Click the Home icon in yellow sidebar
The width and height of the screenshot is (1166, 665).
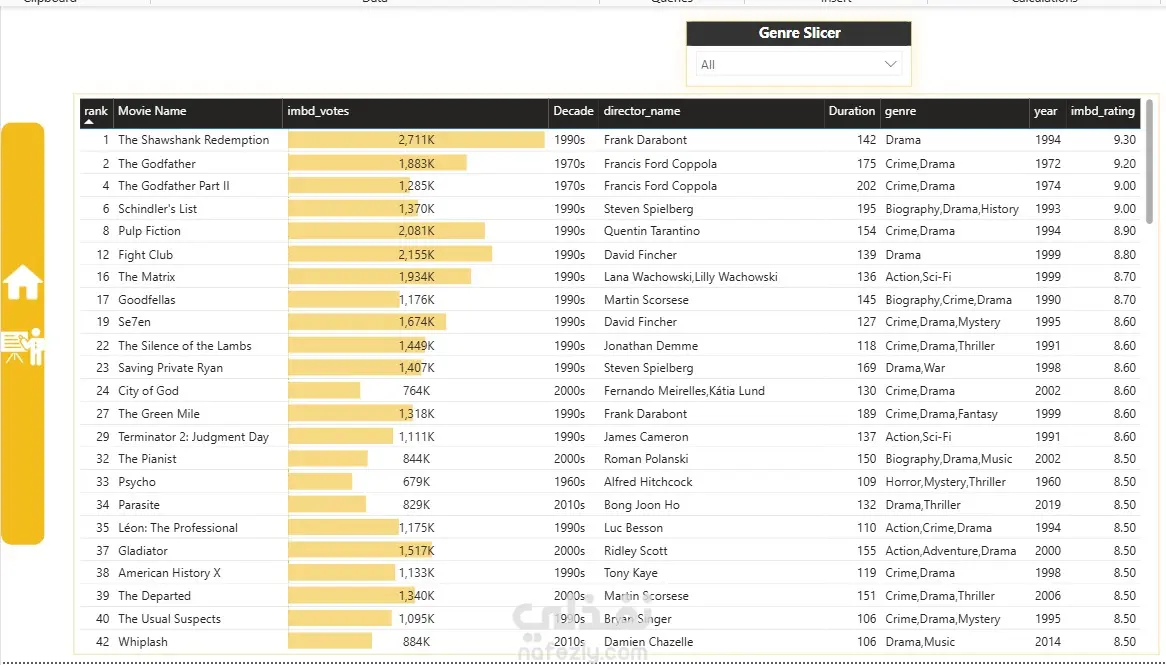(x=22, y=283)
